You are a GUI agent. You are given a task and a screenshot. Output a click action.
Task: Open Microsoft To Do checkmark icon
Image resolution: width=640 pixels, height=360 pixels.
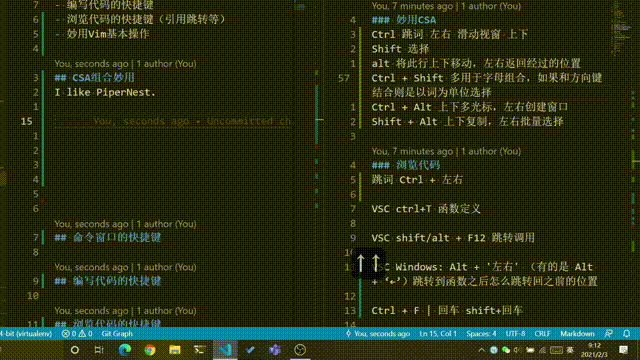[250, 350]
